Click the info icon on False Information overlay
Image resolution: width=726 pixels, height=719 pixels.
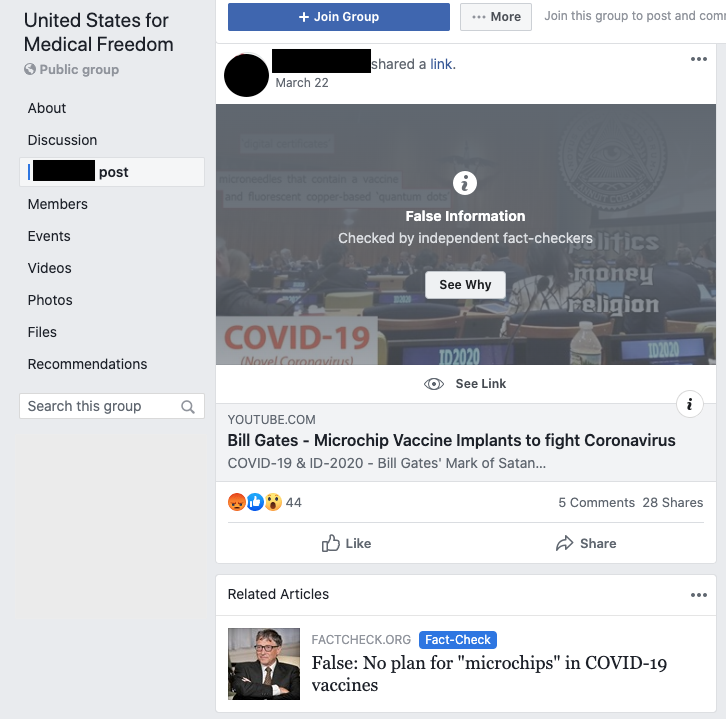click(465, 183)
